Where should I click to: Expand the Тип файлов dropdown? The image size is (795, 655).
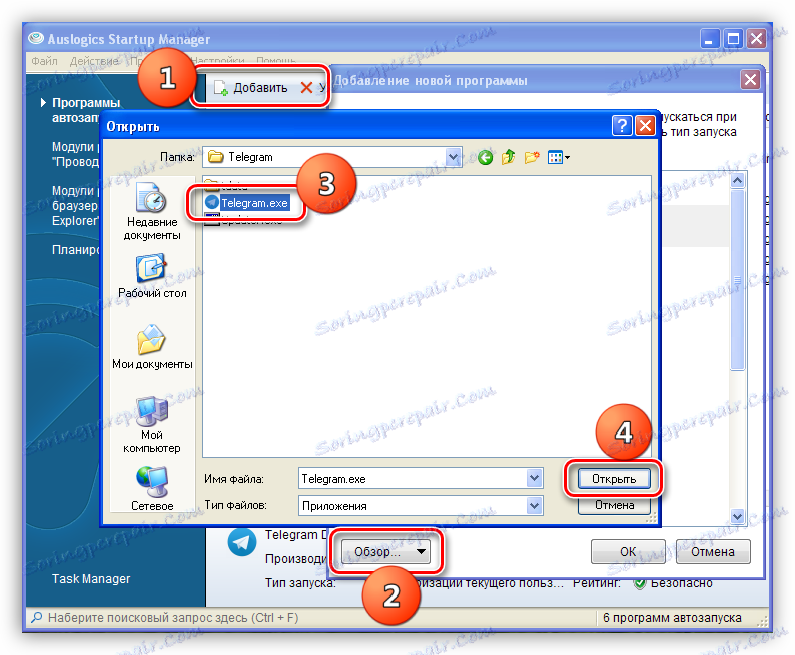pos(534,505)
